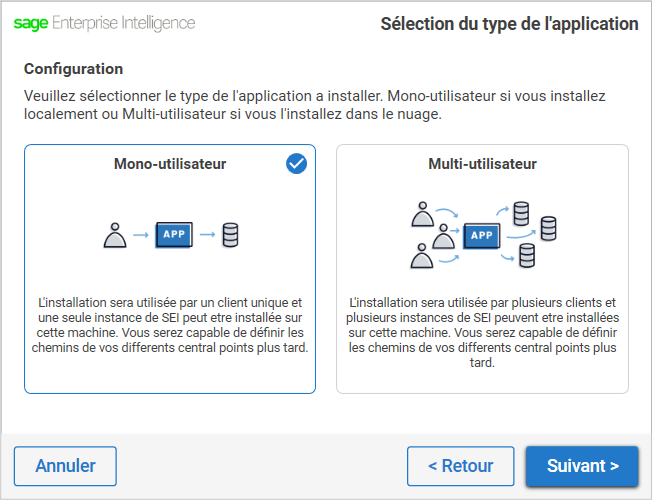The height and width of the screenshot is (500, 652).
Task: Continue with the Suivant button
Action: [582, 466]
